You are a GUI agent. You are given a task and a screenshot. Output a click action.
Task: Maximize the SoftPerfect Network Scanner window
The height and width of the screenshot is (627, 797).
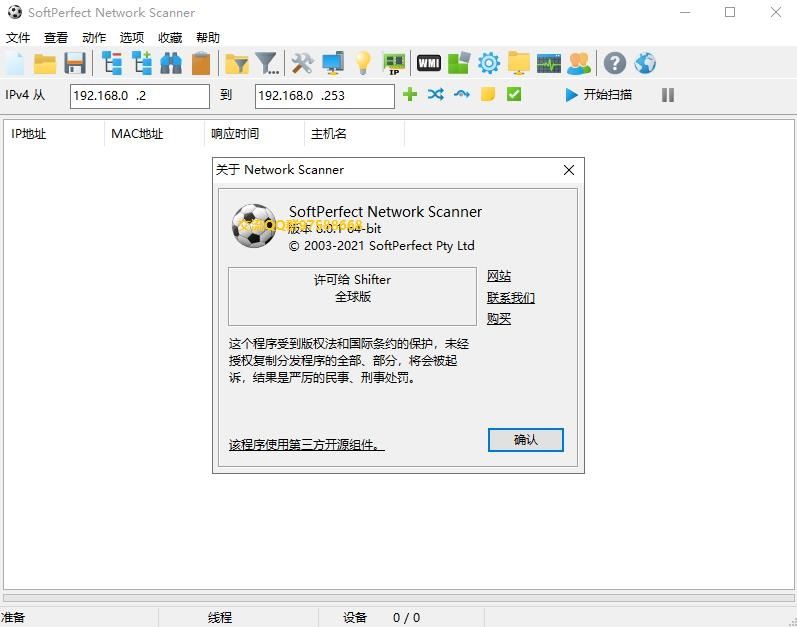pos(730,12)
